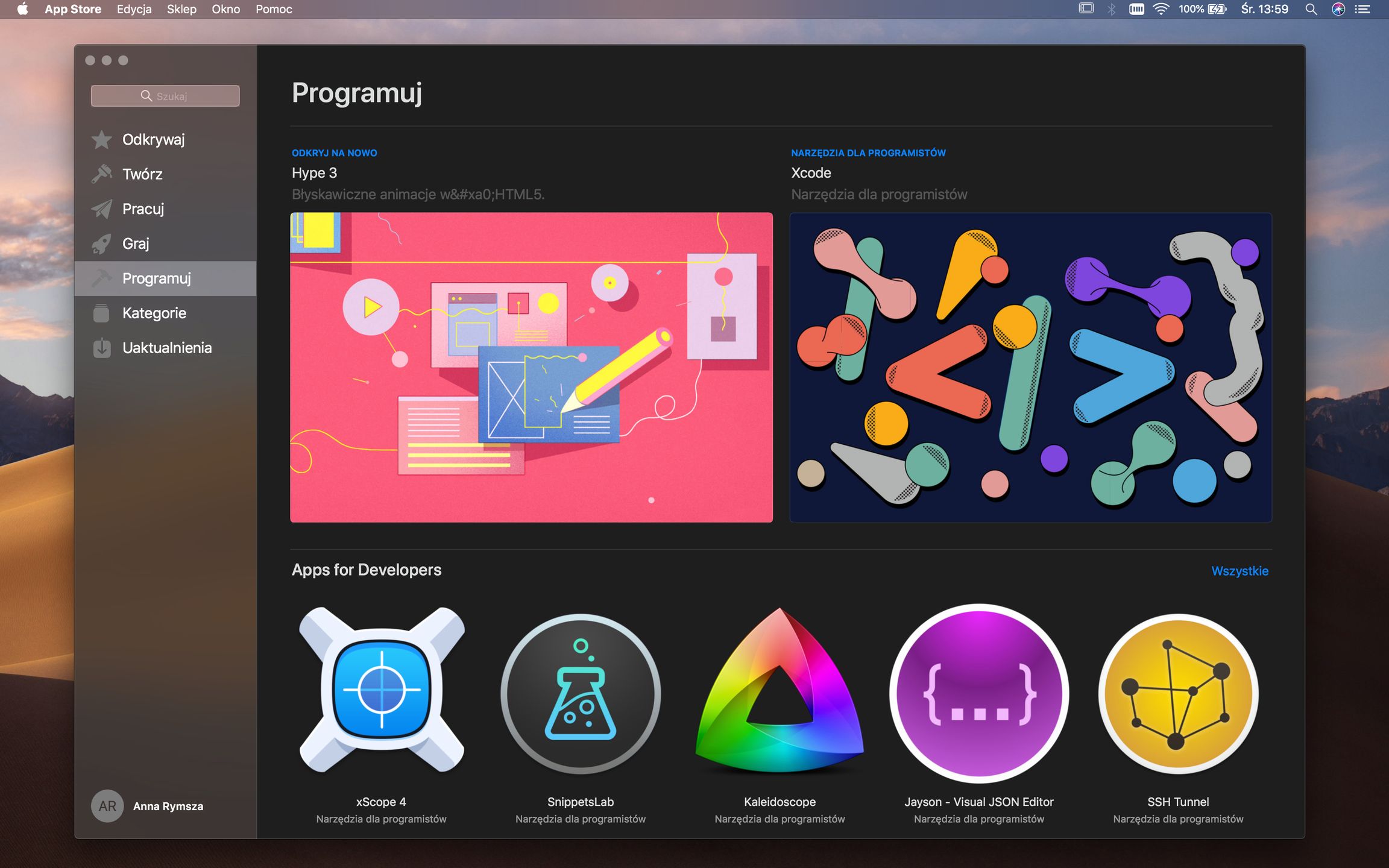The width and height of the screenshot is (1389, 868).
Task: Open the SnippetsLab flask icon
Action: pyautogui.click(x=581, y=693)
